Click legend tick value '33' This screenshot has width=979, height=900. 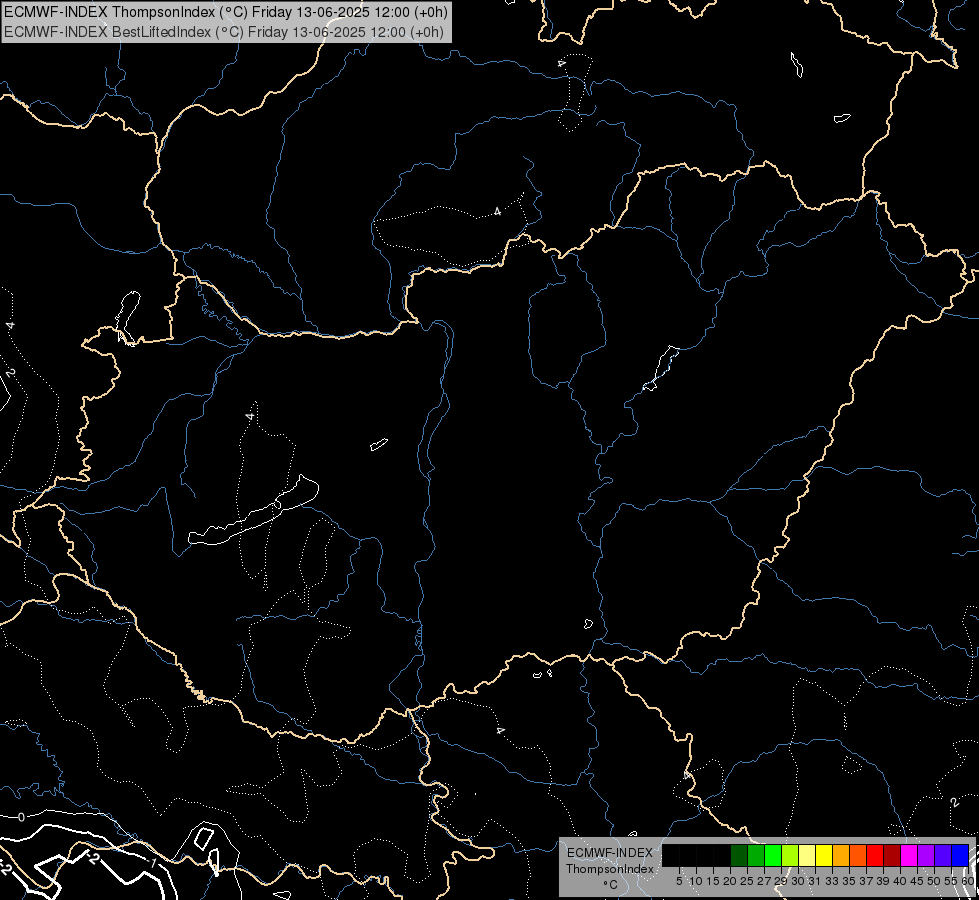coord(832,881)
